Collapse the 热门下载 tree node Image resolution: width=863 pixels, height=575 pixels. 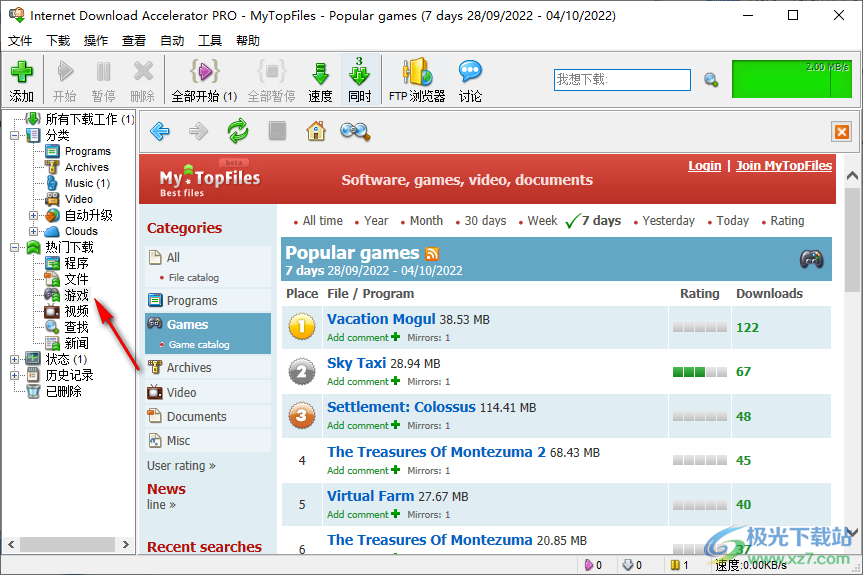point(15,248)
